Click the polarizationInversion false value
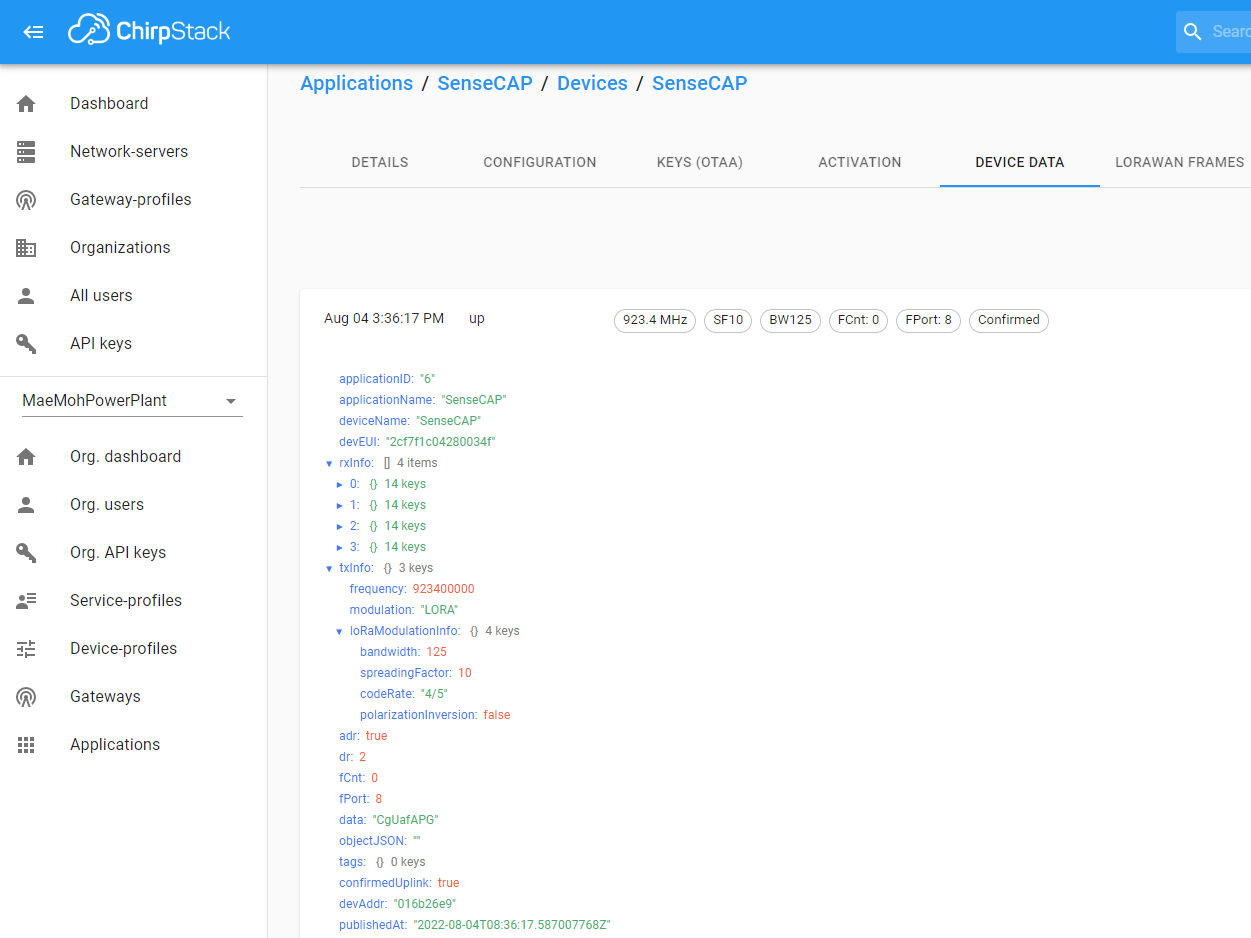Viewport: 1251px width, 938px height. 497,715
